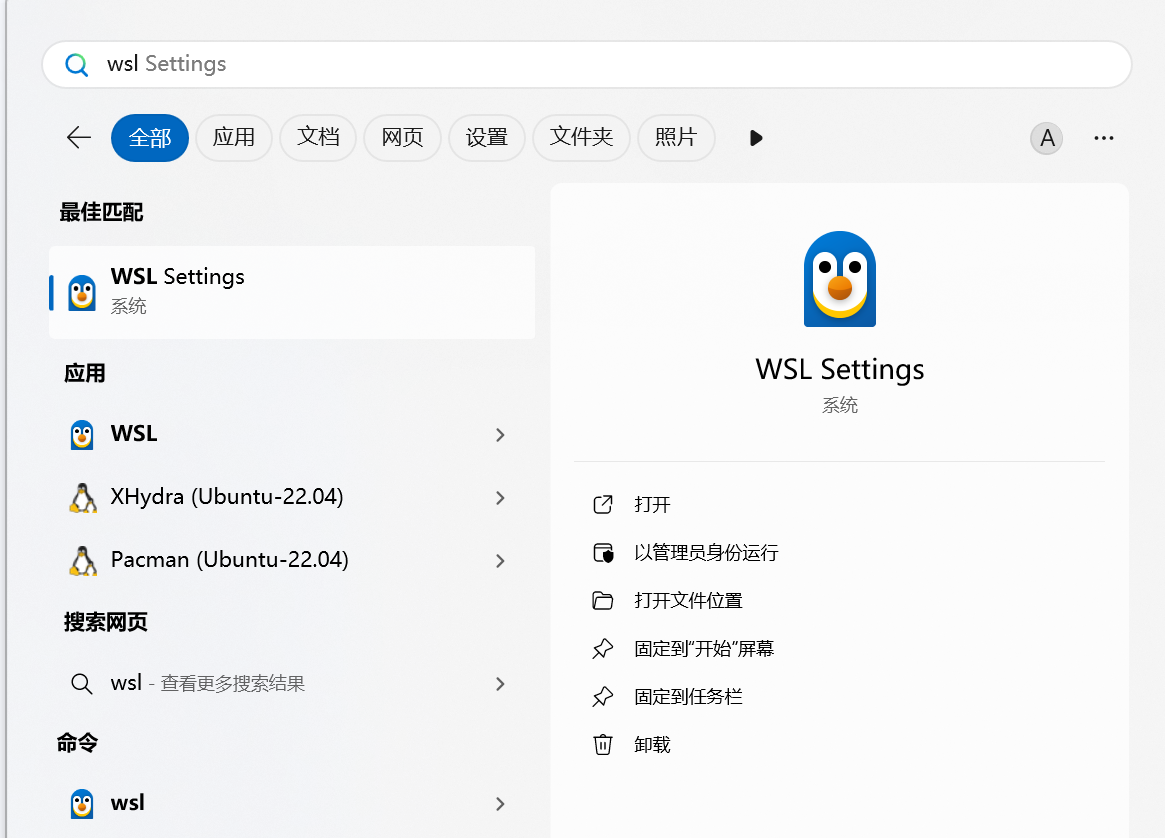Click the 卸载 trash can icon
1165x838 pixels.
[602, 745]
